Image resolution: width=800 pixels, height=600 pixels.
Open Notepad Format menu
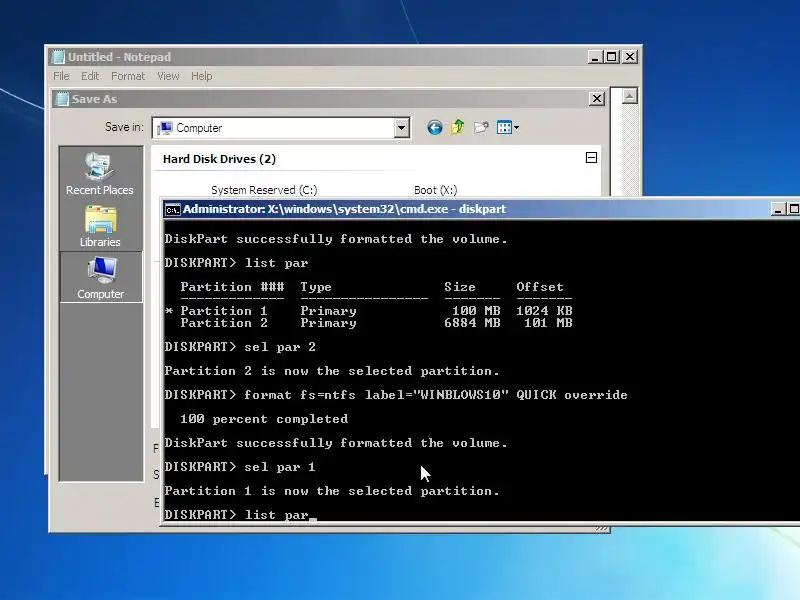tap(128, 76)
